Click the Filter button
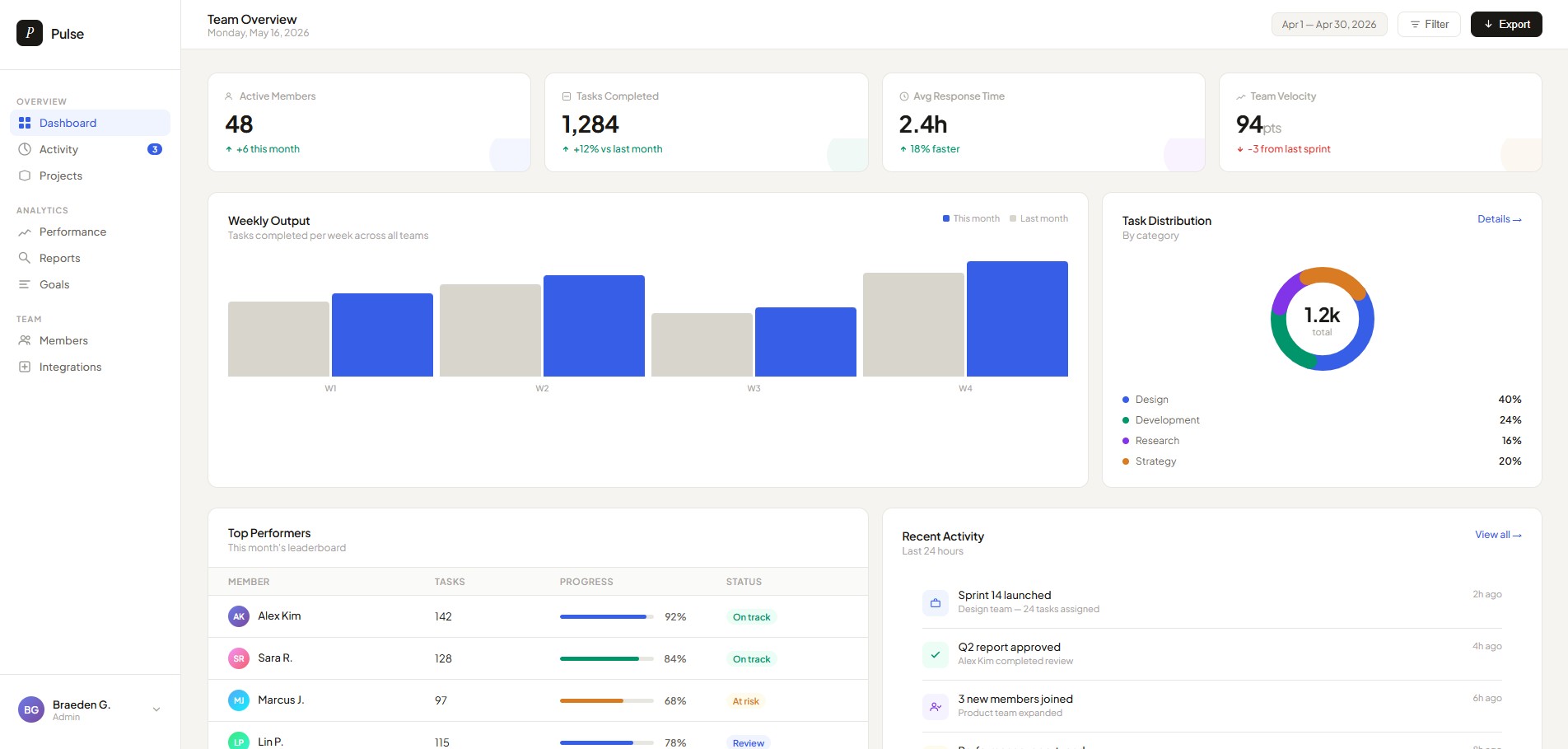The height and width of the screenshot is (749, 1568). 1429,25
